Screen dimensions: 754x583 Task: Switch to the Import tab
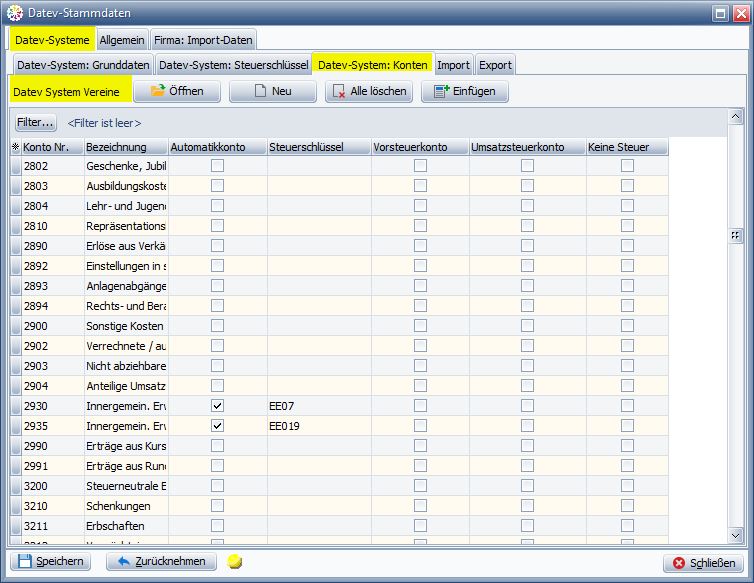(453, 65)
